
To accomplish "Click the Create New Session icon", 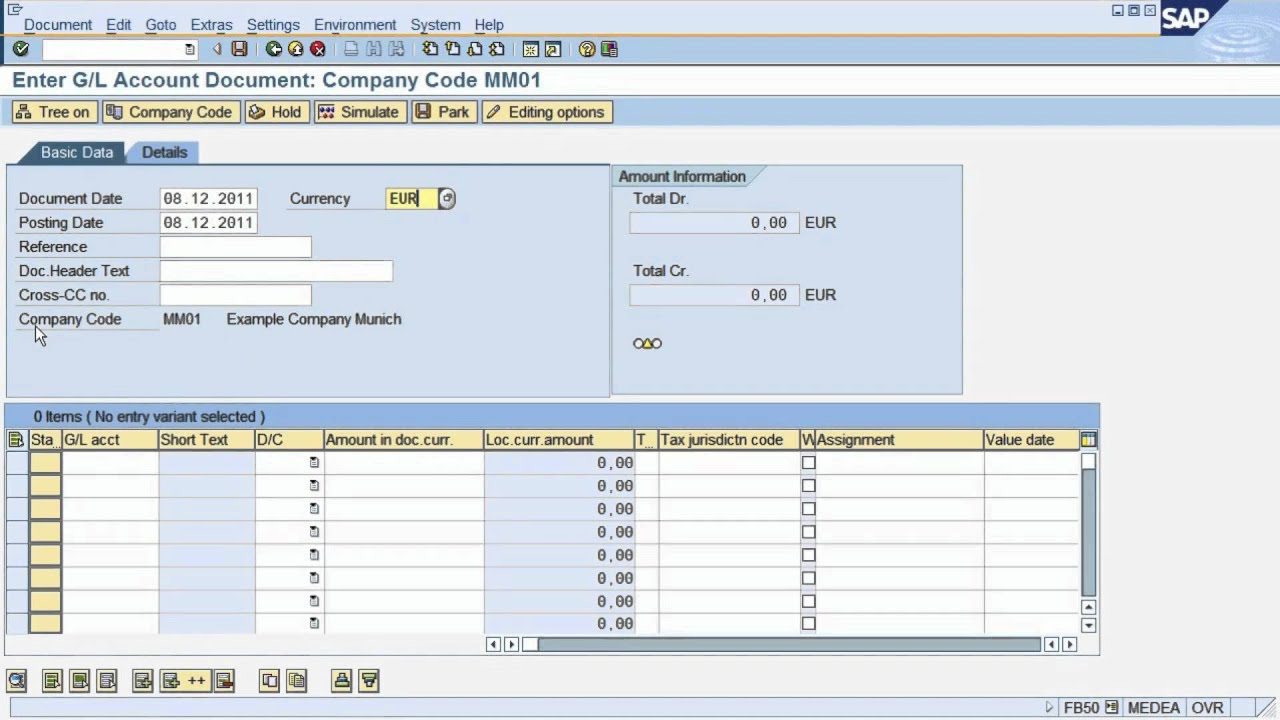I will point(530,49).
